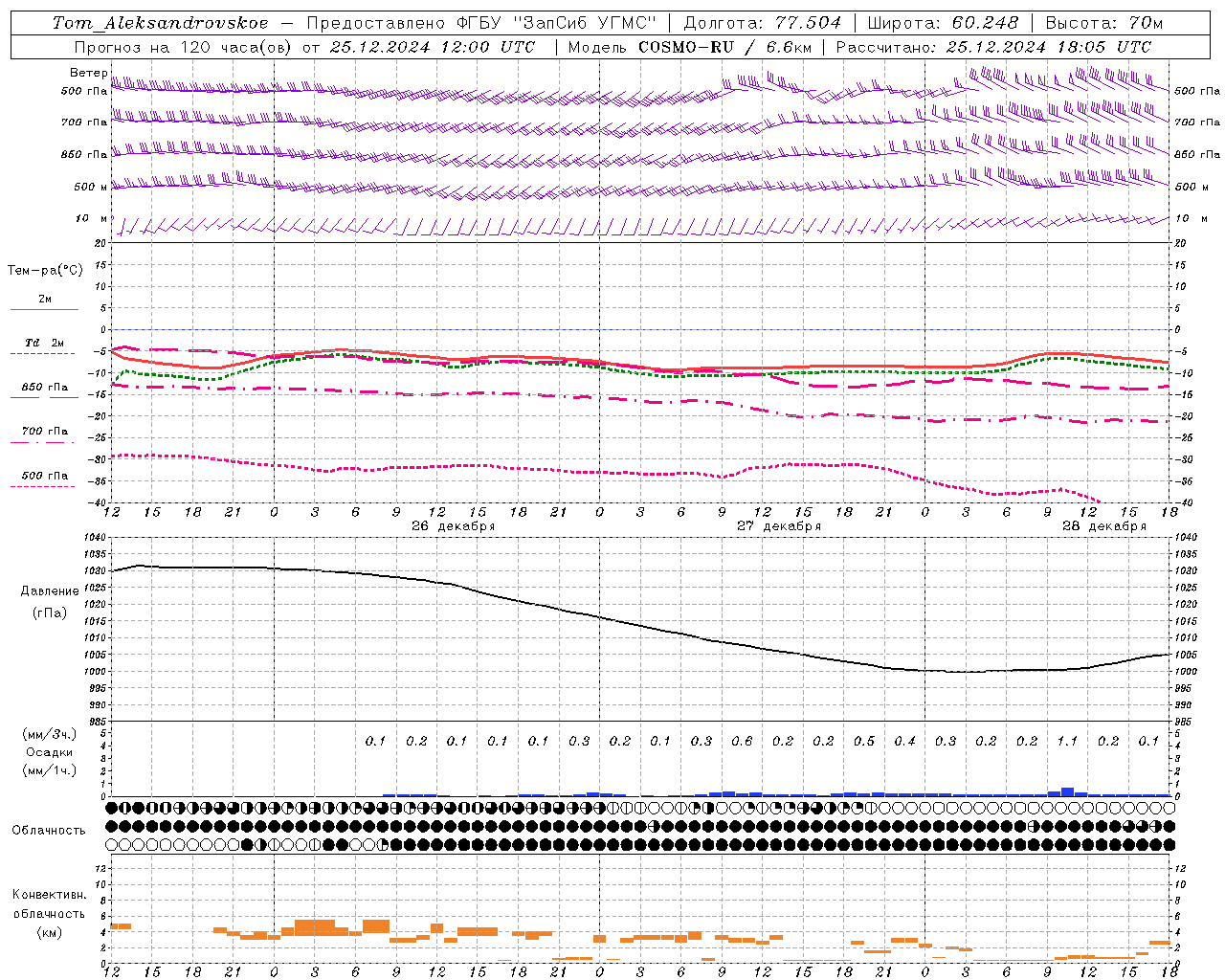Click the Td 2м legend entry

(44, 343)
